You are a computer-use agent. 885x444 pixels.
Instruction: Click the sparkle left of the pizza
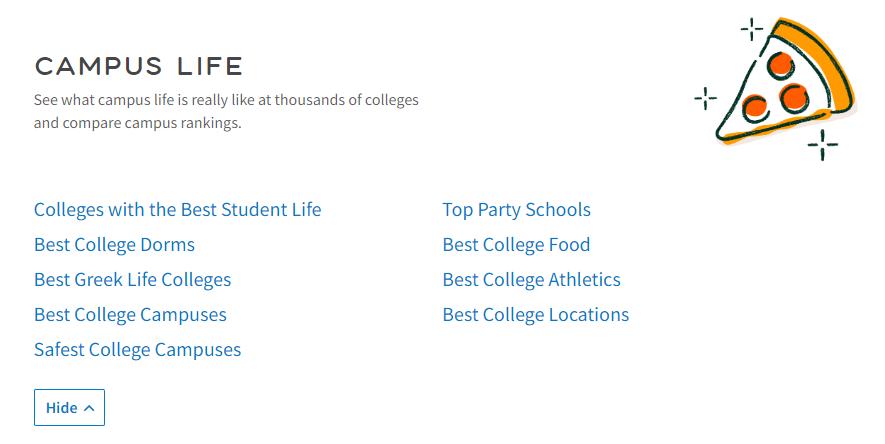click(x=705, y=98)
